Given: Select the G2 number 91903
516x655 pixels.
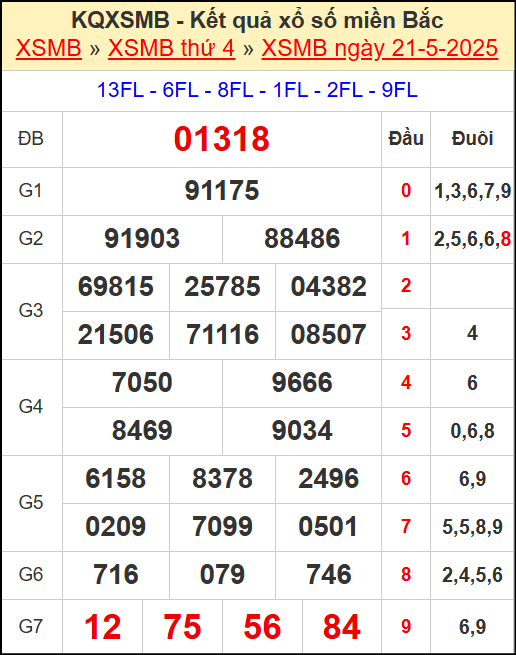Looking at the screenshot, I should pyautogui.click(x=142, y=239).
